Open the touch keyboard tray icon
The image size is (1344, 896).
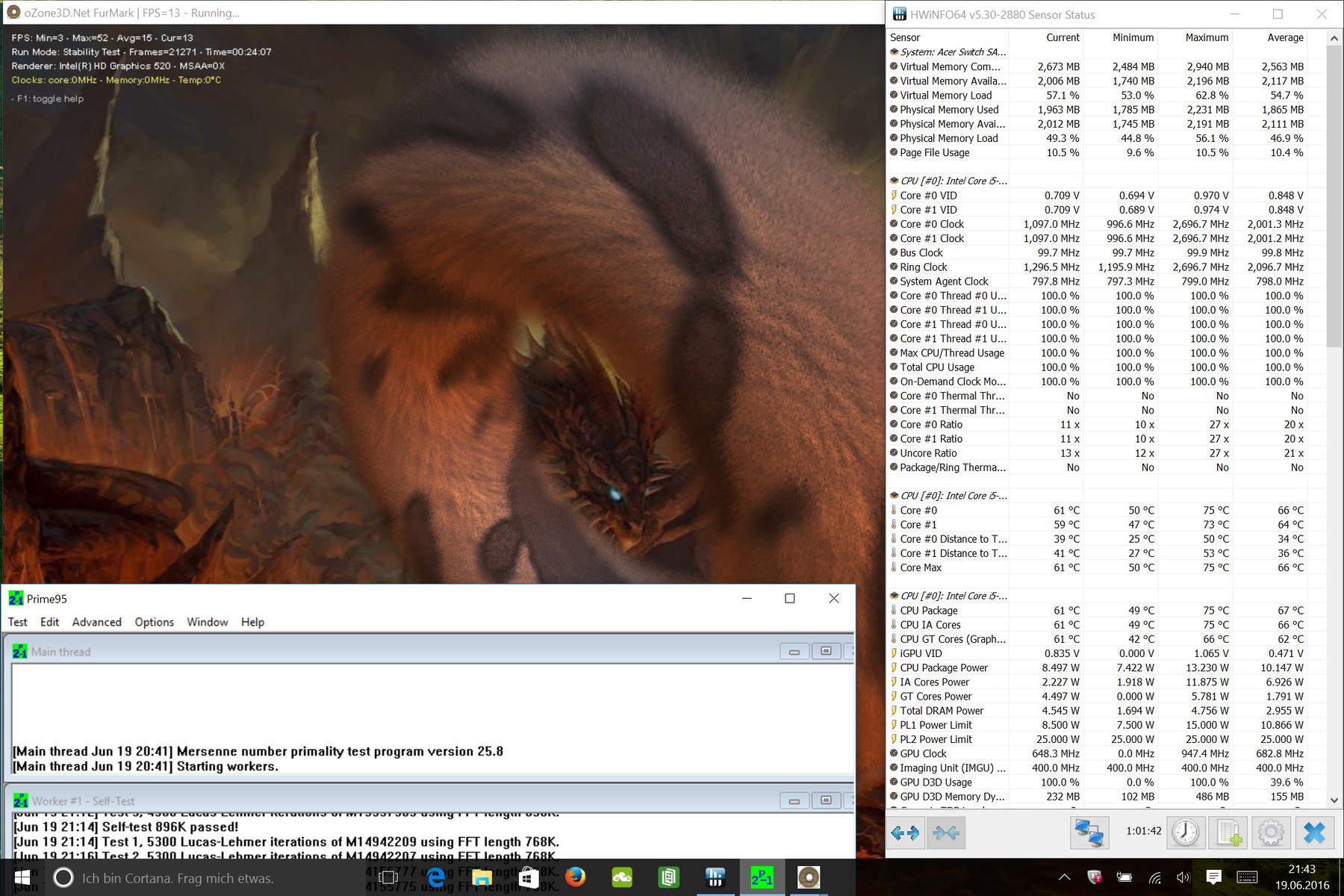[1247, 877]
